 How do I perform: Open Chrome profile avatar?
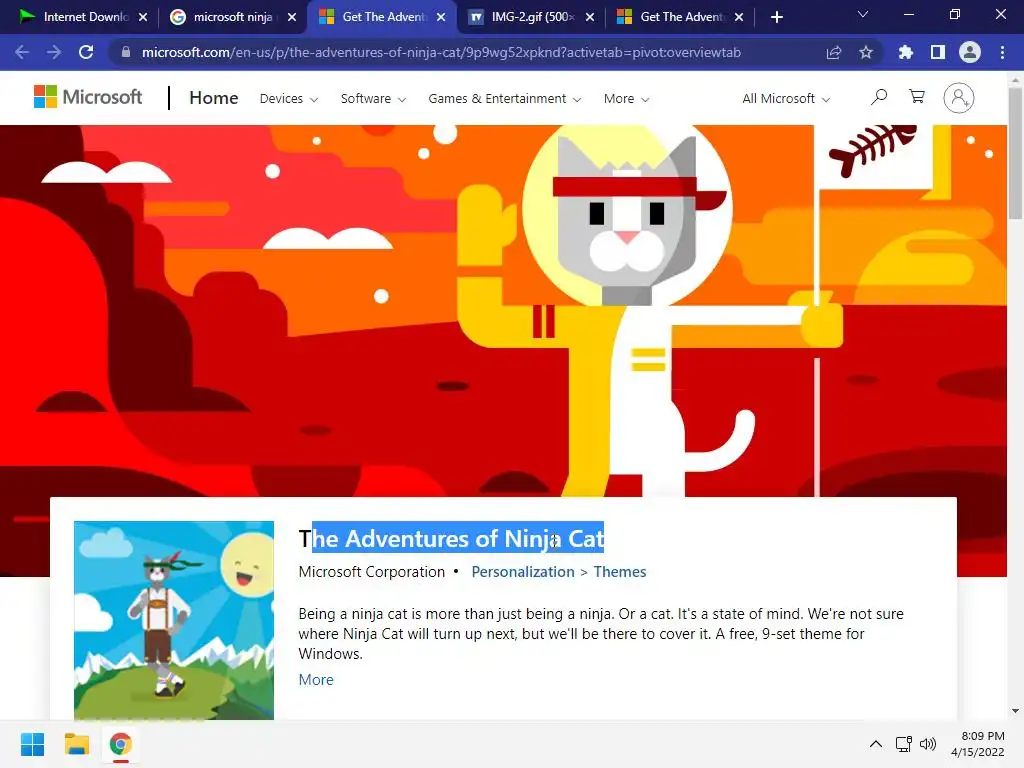click(x=970, y=52)
